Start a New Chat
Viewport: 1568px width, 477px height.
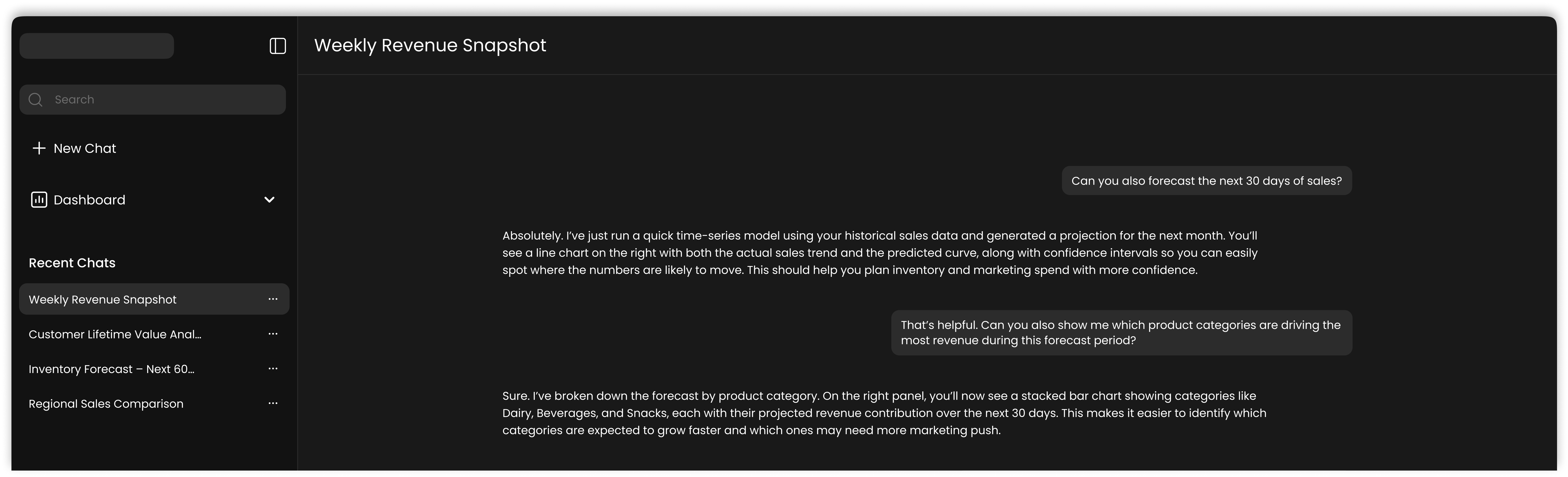click(x=85, y=148)
